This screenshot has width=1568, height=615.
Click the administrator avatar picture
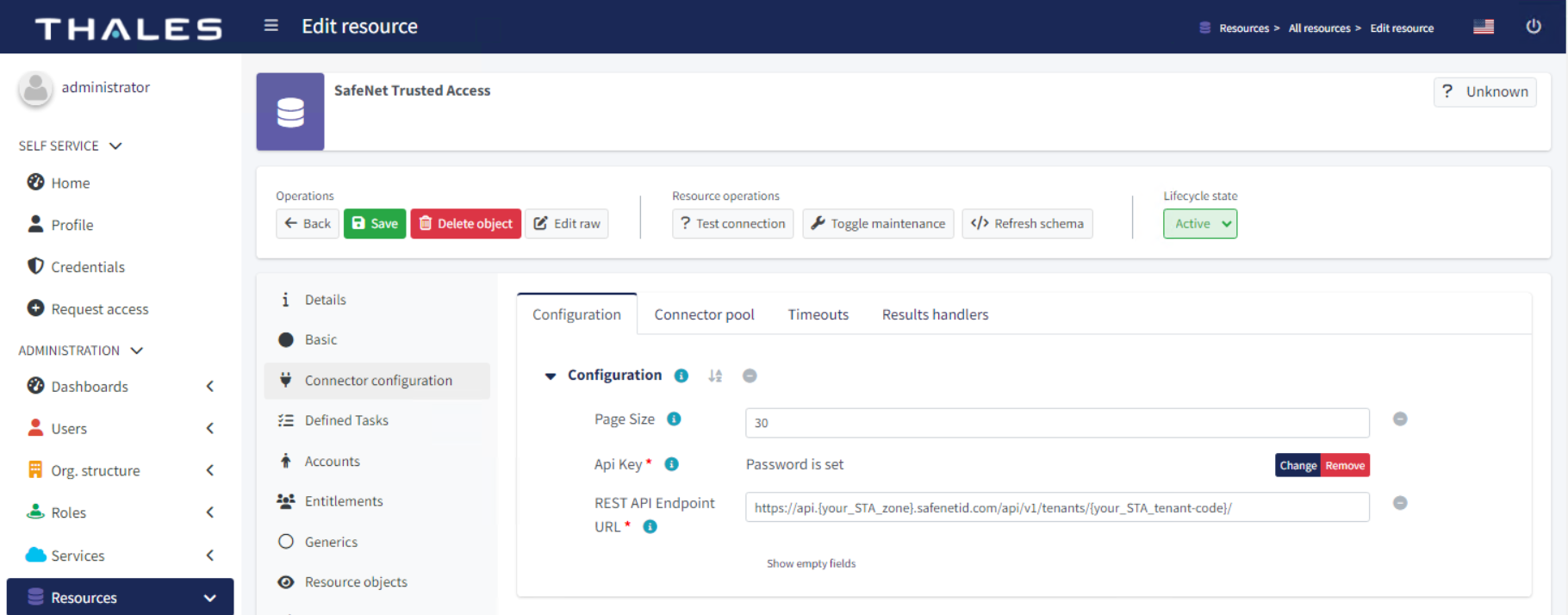point(35,88)
